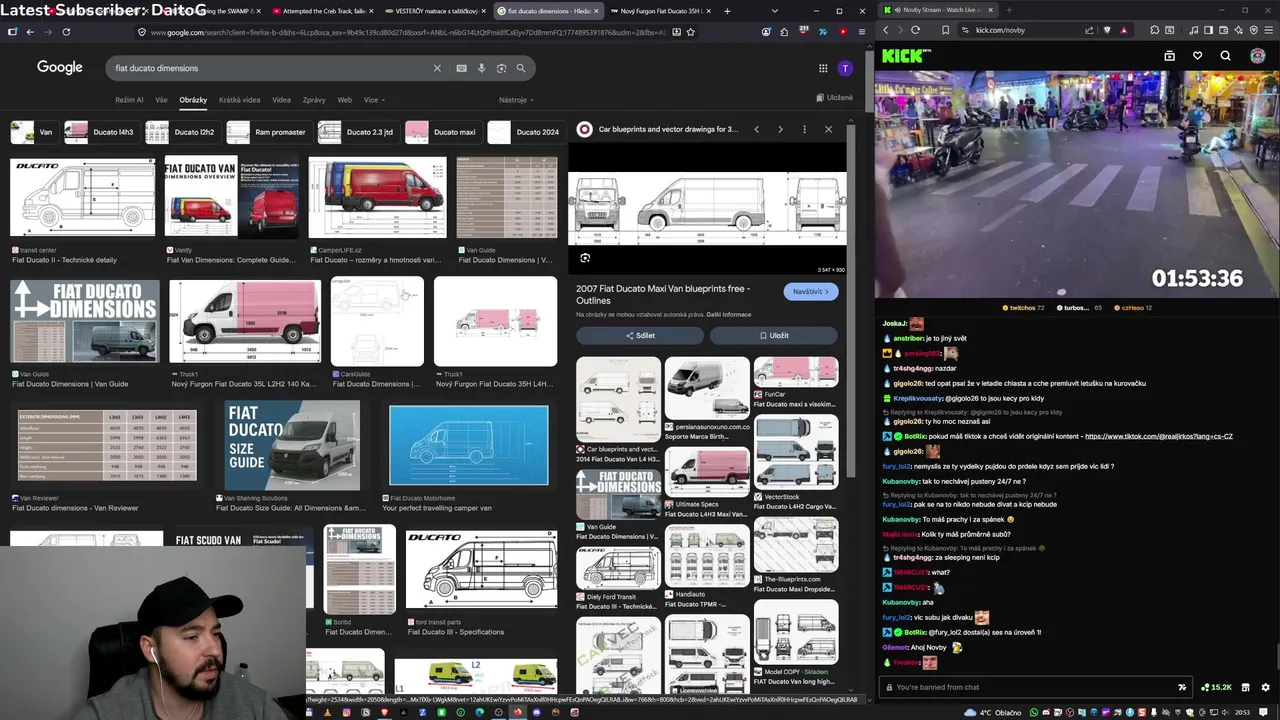
Task: Click the Uložit save button in preview
Action: click(774, 336)
